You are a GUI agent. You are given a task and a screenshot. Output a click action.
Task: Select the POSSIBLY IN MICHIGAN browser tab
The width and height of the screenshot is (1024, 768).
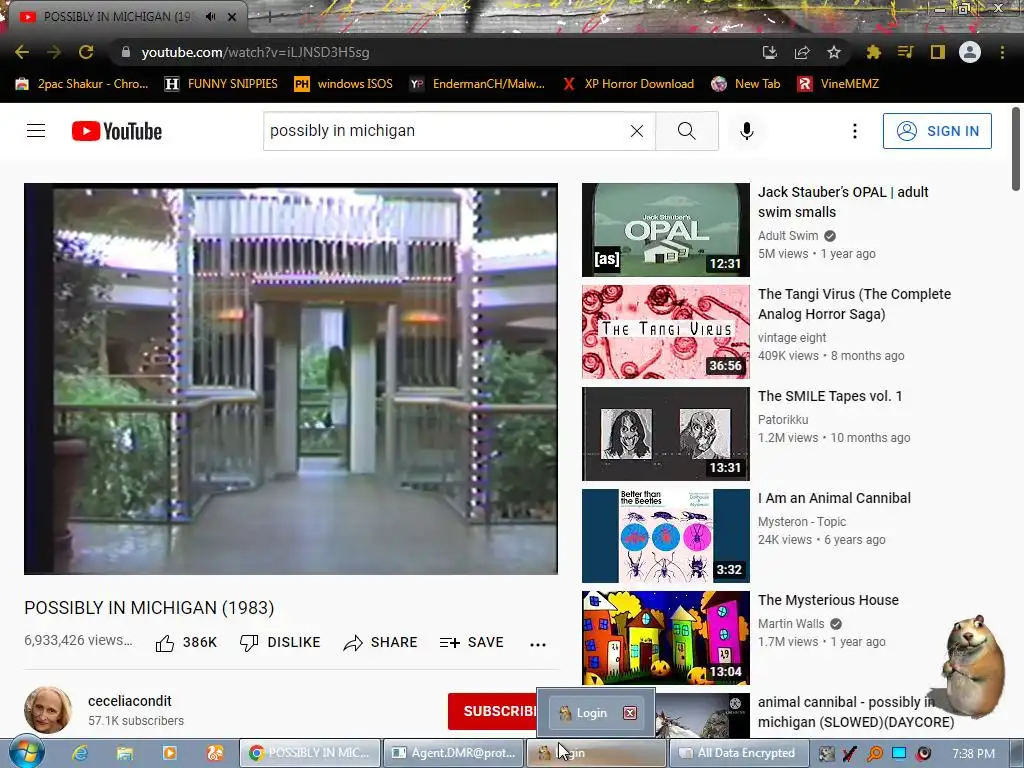pyautogui.click(x=118, y=17)
